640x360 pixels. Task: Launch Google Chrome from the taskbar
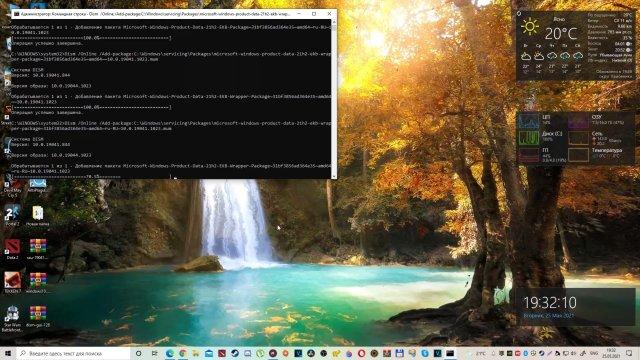tap(183, 353)
